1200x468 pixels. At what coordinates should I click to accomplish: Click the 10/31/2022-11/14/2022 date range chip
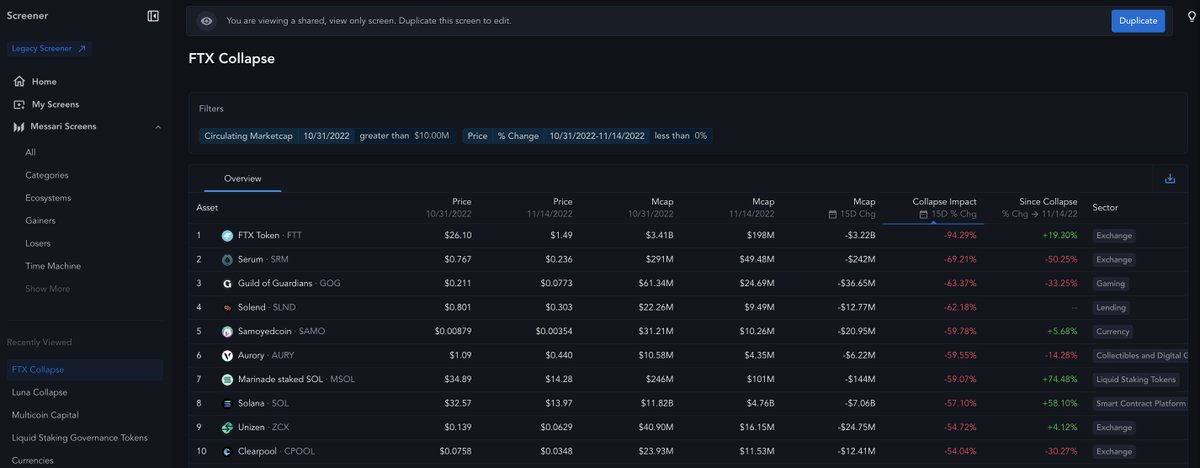(x=596, y=135)
